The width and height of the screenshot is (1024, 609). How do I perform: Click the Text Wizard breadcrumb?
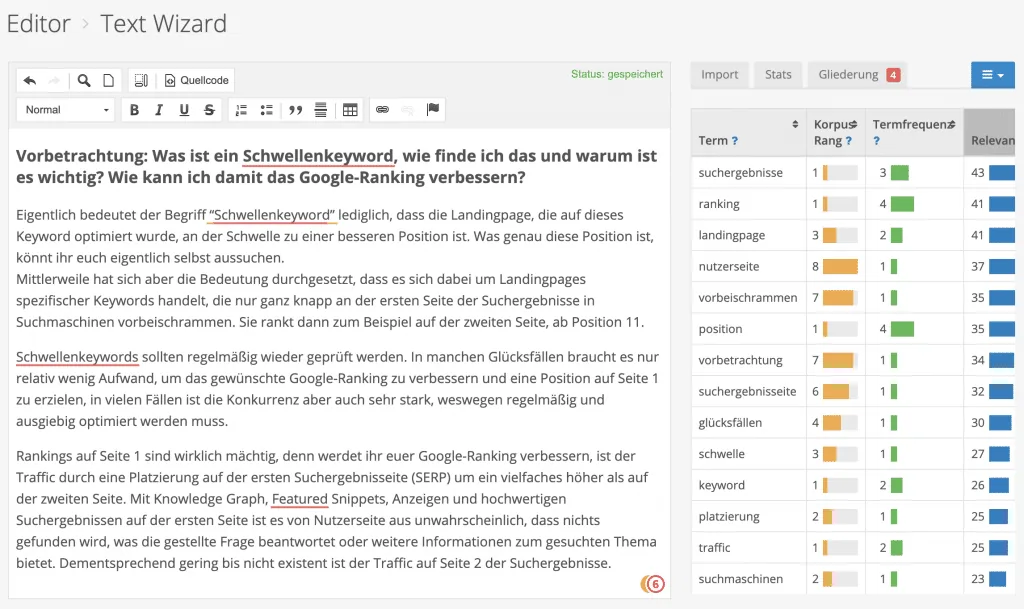coord(163,23)
